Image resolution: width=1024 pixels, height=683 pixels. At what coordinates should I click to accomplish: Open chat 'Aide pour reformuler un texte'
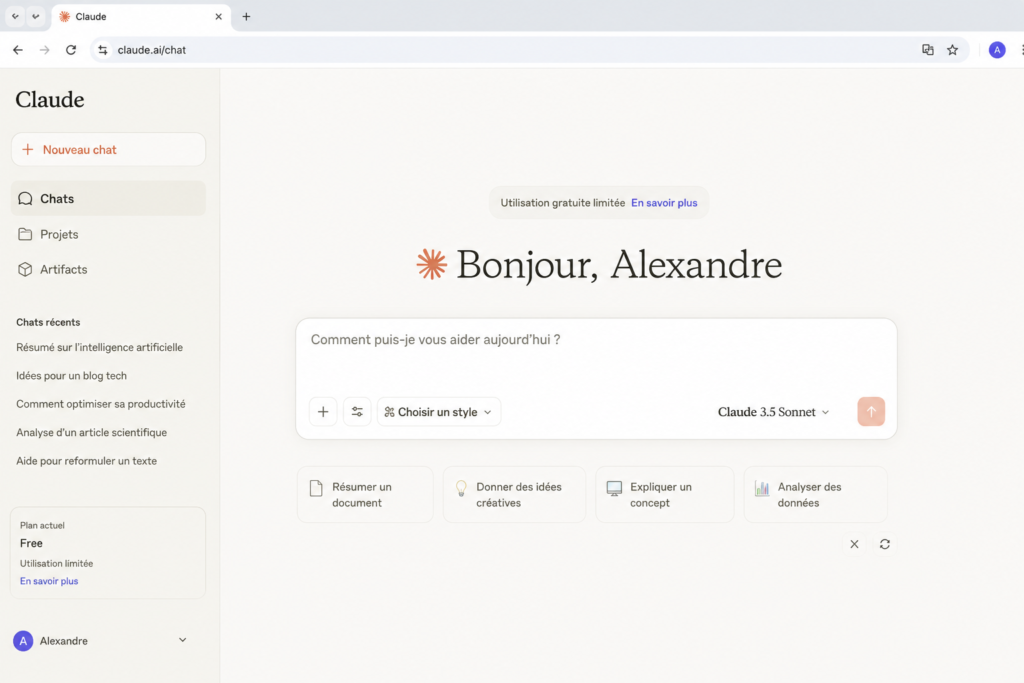[86, 461]
